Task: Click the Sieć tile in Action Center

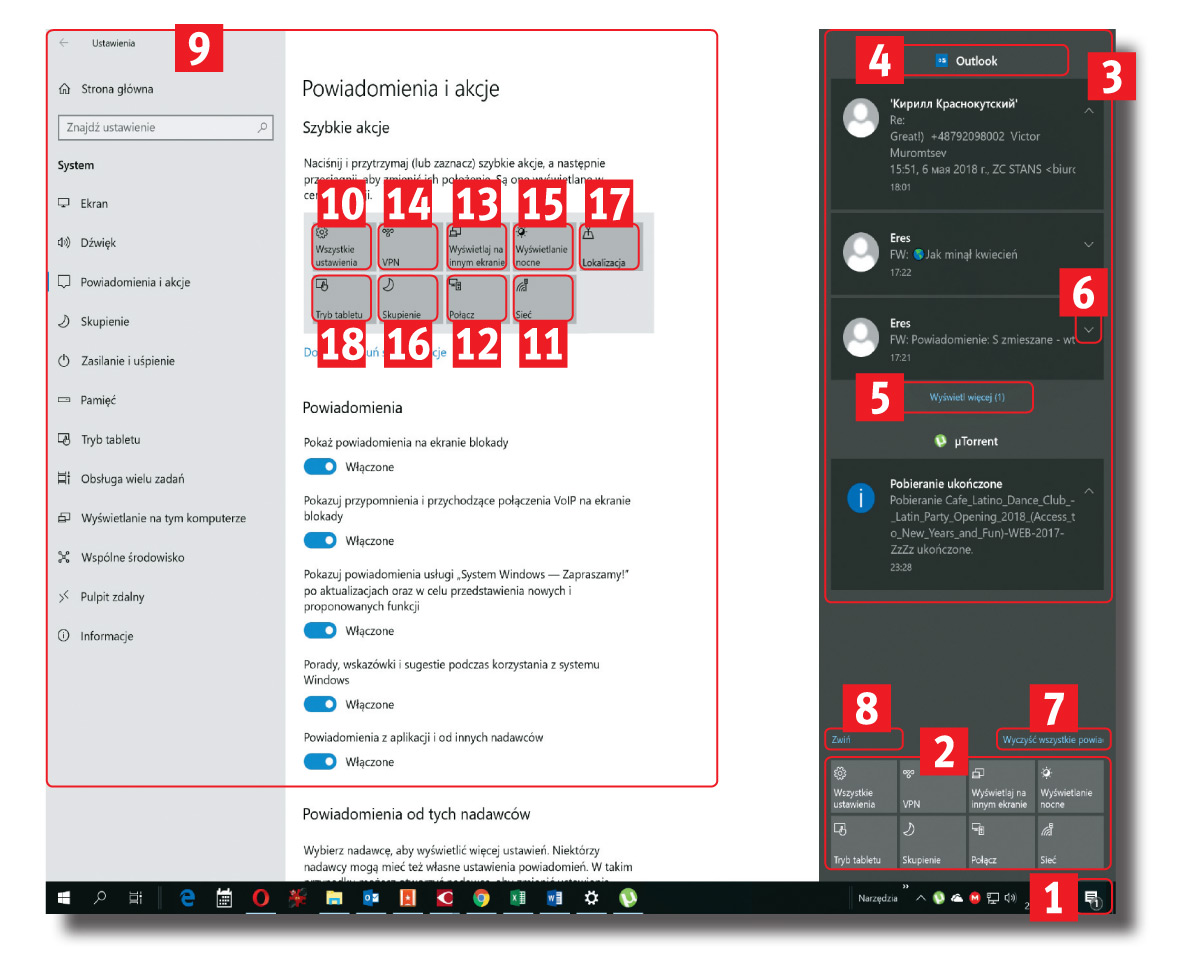Action: point(1070,842)
